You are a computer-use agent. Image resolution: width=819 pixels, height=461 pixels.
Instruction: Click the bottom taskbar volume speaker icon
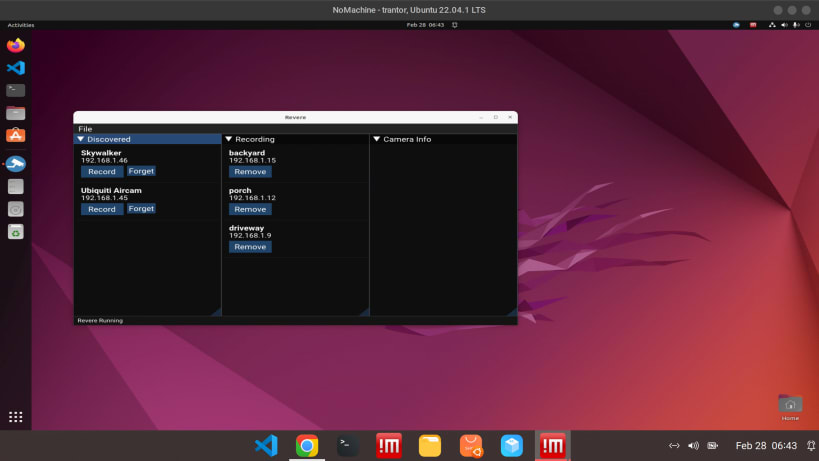click(x=693, y=445)
